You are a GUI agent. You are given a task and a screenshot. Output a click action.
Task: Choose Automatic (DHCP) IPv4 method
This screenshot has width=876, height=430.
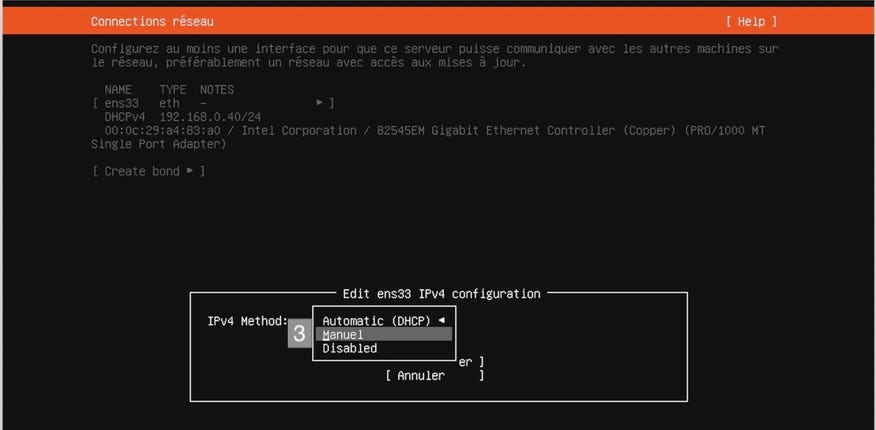376,320
